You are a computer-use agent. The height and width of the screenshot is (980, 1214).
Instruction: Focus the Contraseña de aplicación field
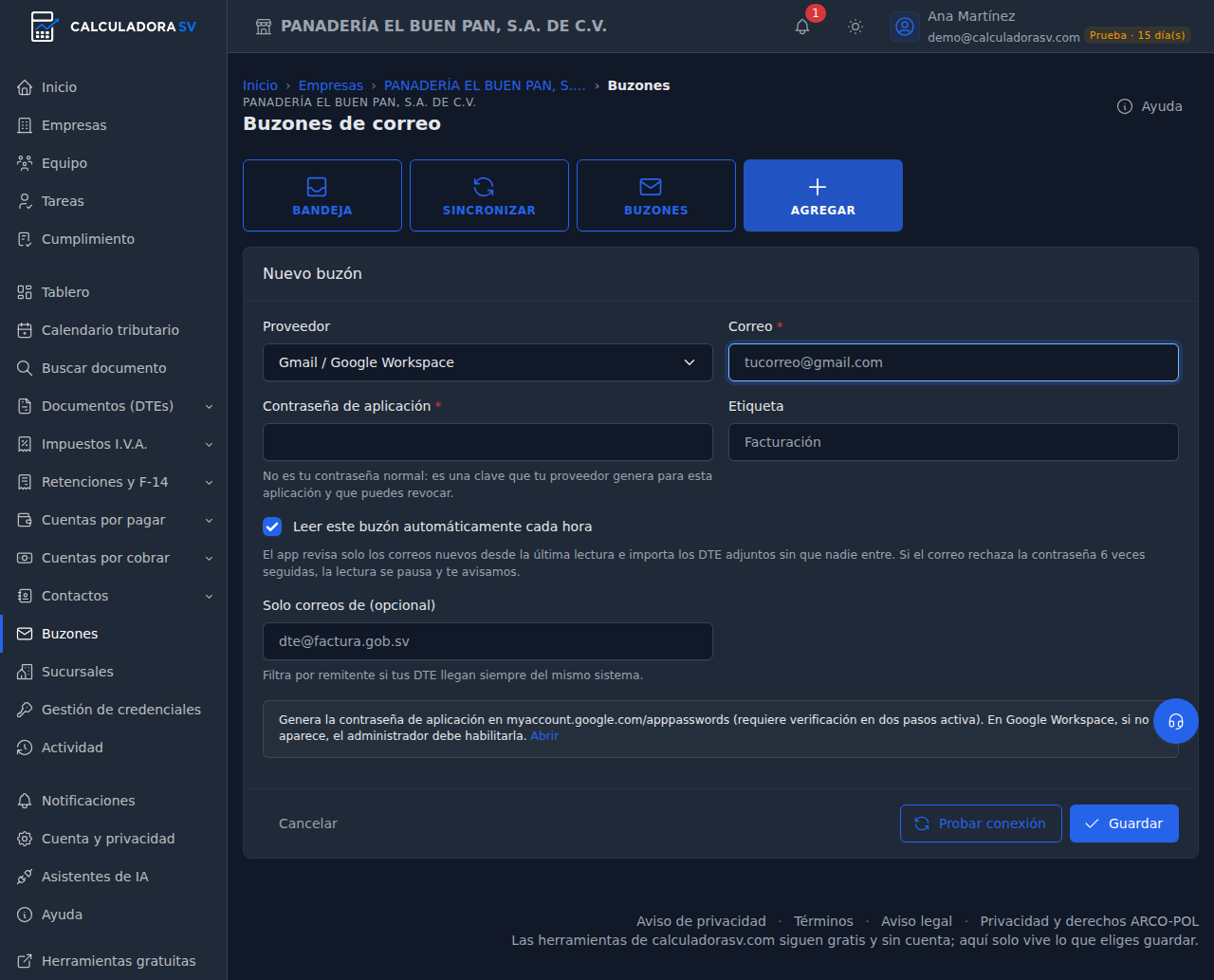pos(487,442)
